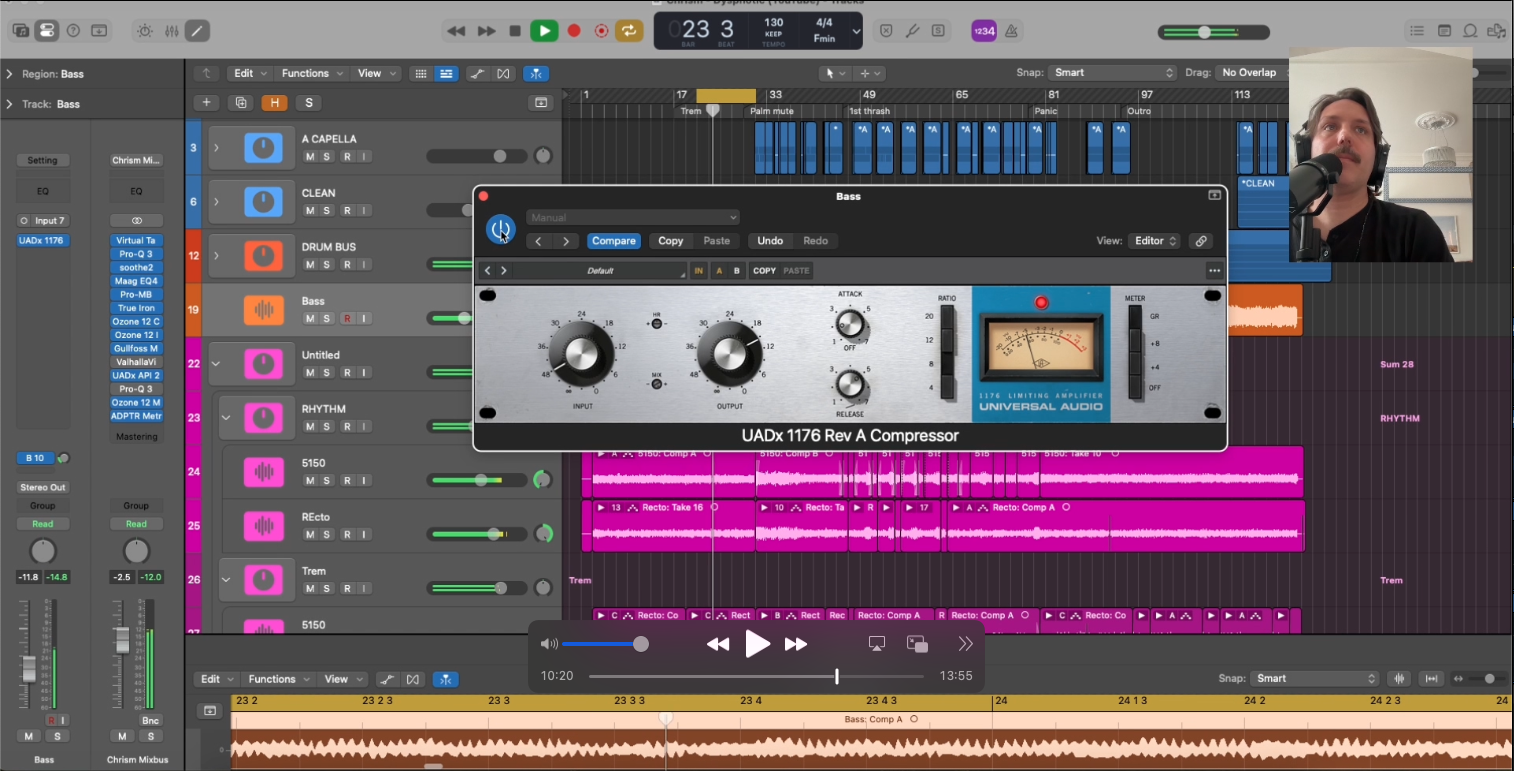Toggle the Inspector panel icon

[x=46, y=31]
